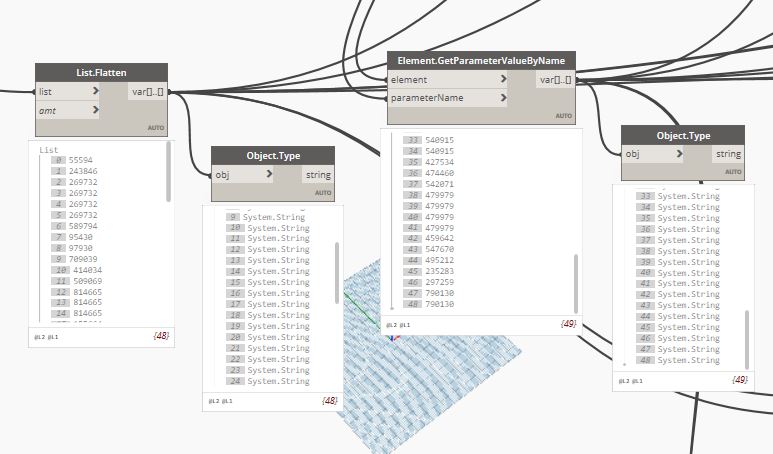
Task: Toggle AUTO lacing on the List.Flatten node
Action: point(156,128)
